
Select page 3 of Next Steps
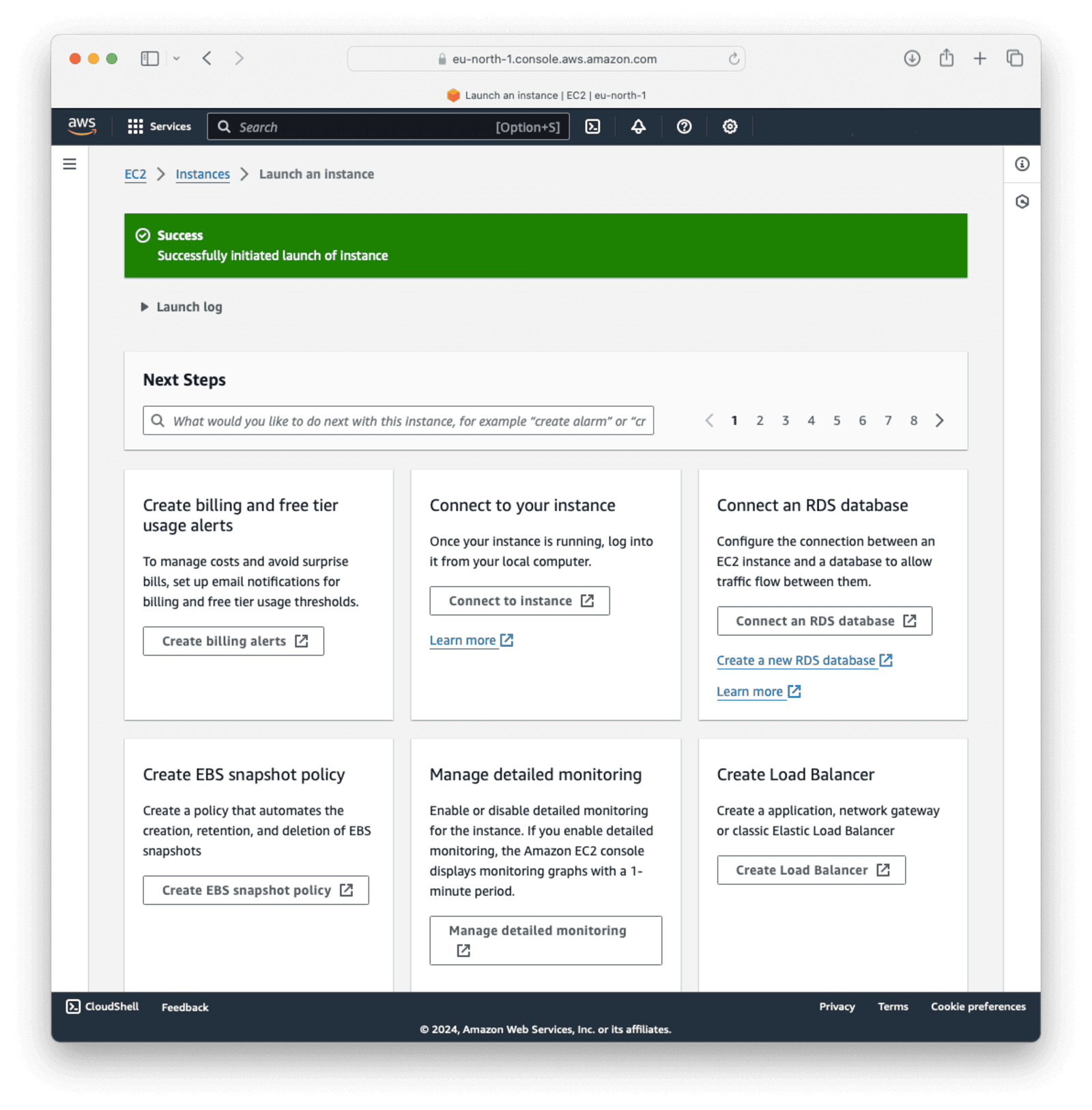(x=786, y=420)
